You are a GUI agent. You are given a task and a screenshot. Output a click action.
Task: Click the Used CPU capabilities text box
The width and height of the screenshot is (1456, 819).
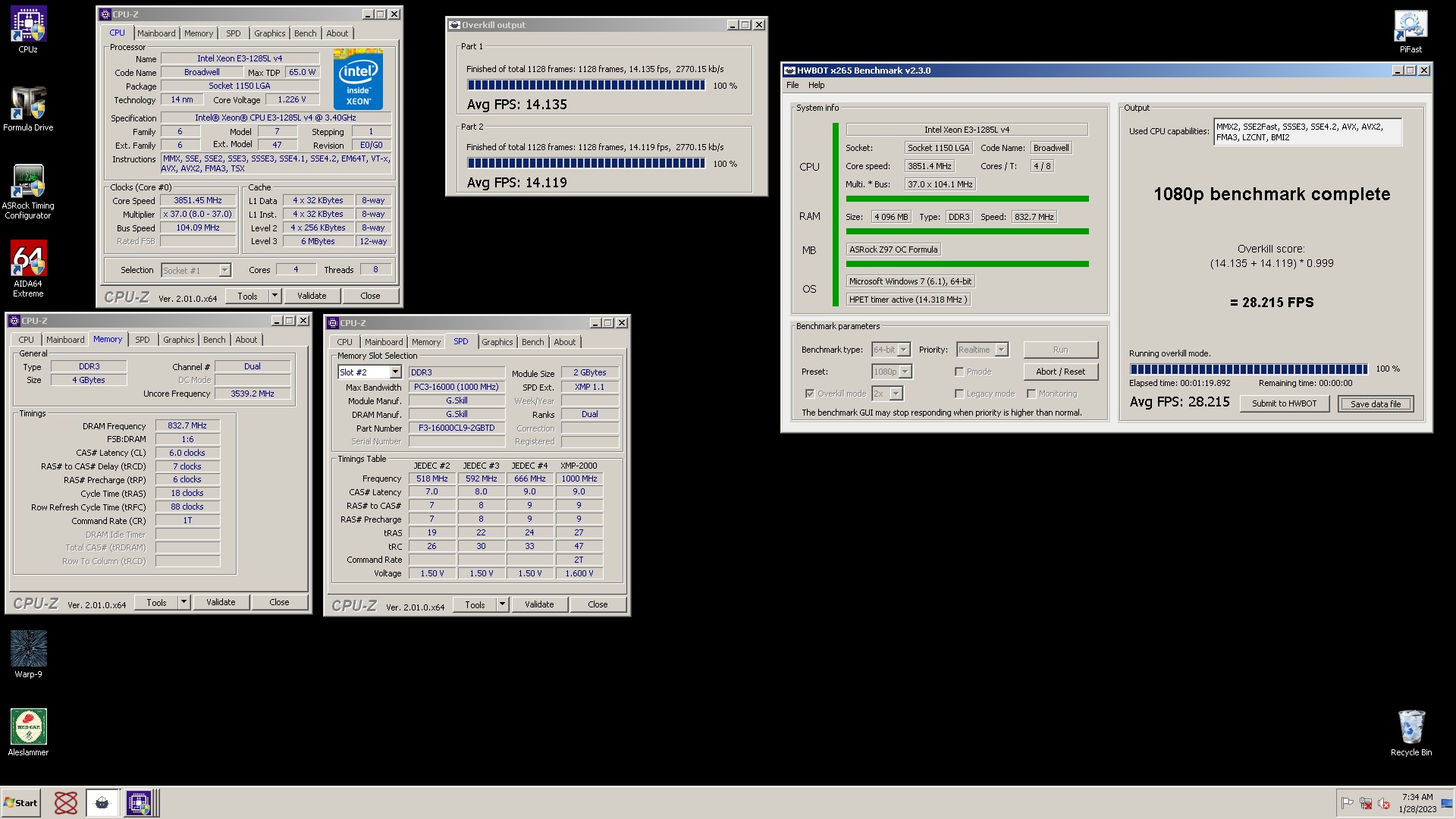[1307, 132]
